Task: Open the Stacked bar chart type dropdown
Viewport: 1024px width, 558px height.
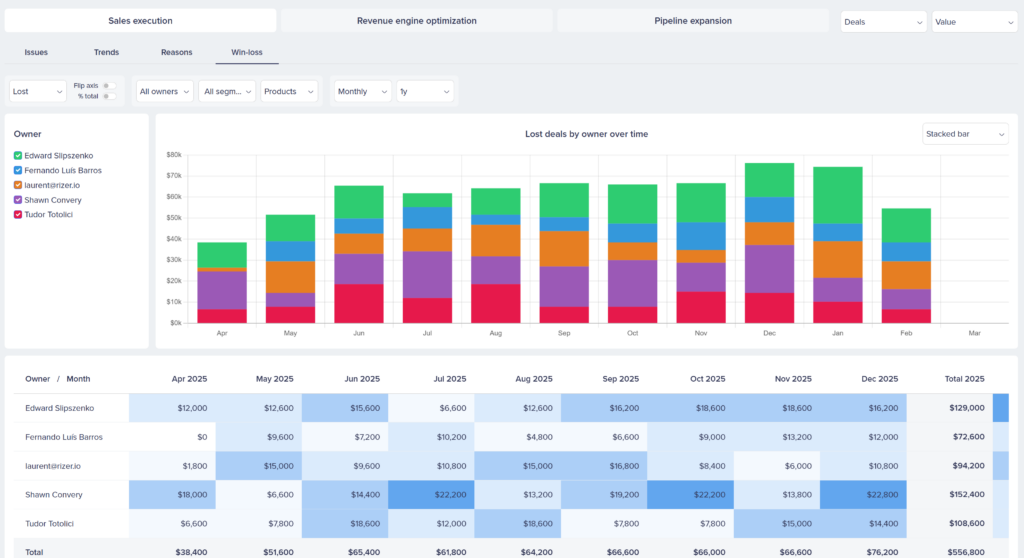Action: click(x=965, y=134)
